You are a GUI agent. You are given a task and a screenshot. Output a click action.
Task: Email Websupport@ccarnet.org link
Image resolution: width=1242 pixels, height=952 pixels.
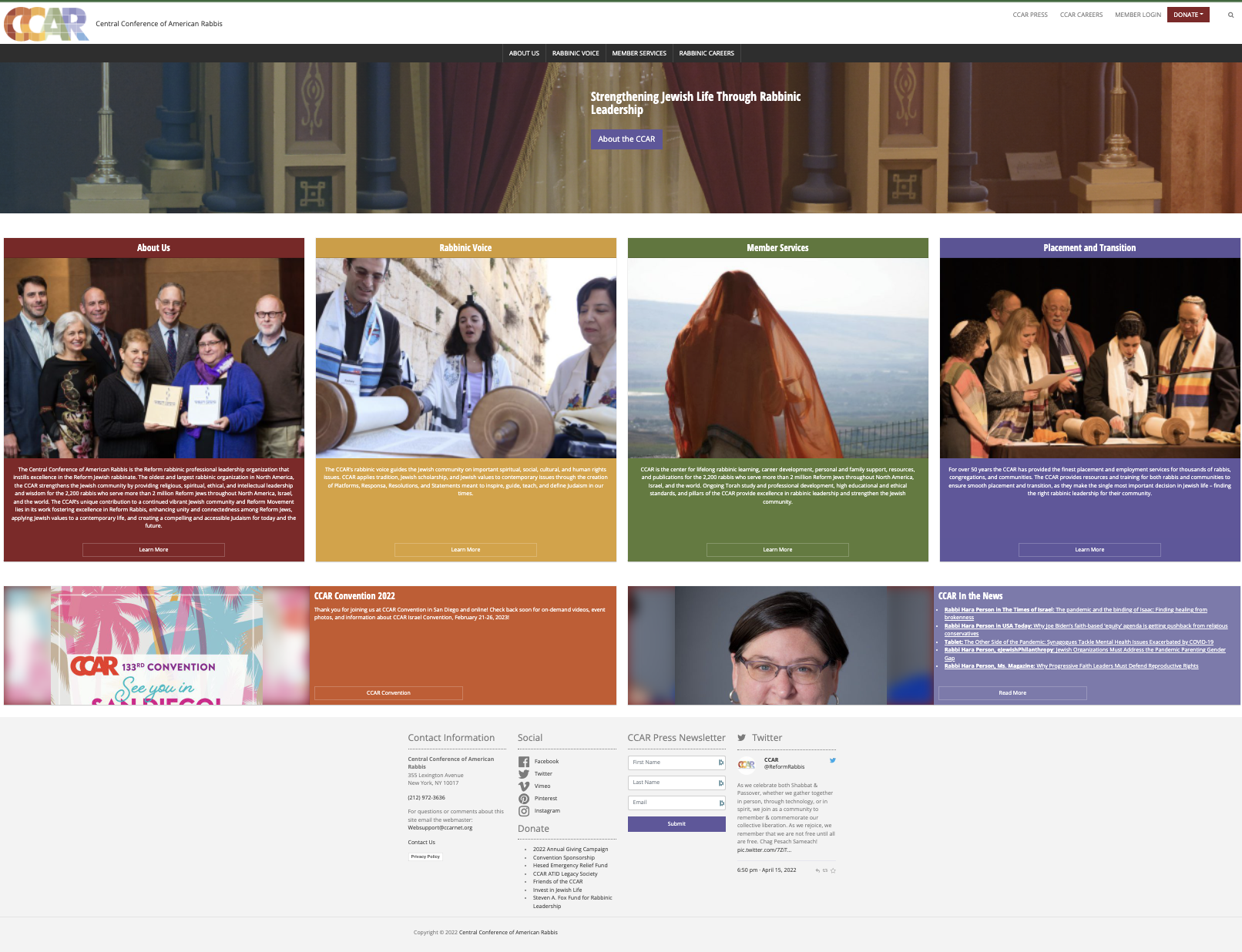[x=440, y=828]
